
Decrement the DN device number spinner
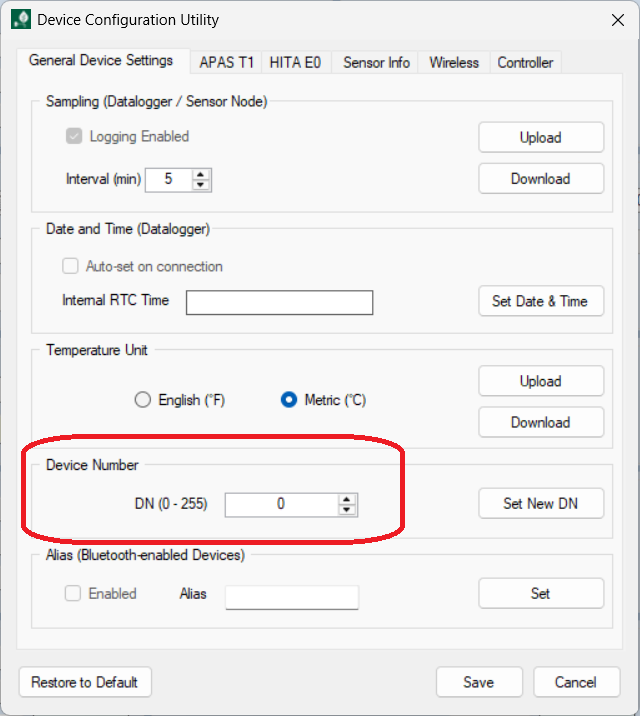pos(346,510)
